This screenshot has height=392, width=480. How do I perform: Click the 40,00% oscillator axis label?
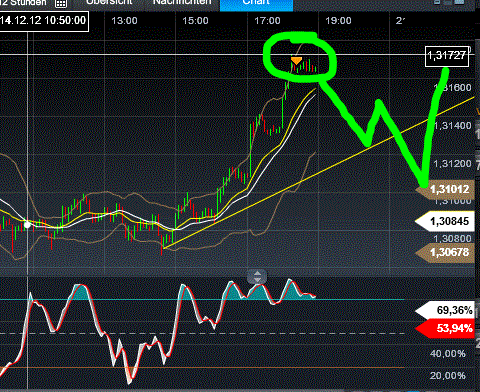click(448, 354)
